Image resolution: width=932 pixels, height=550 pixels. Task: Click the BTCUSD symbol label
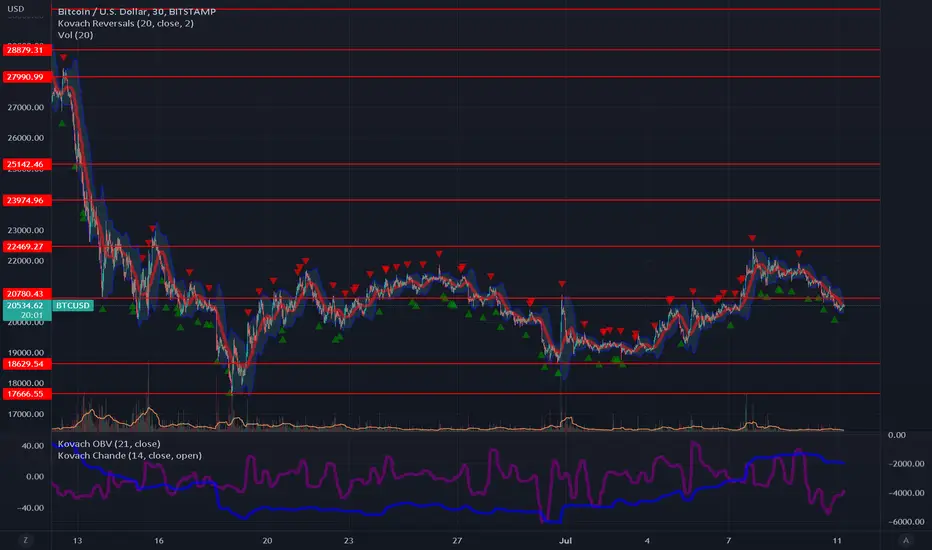[x=73, y=306]
